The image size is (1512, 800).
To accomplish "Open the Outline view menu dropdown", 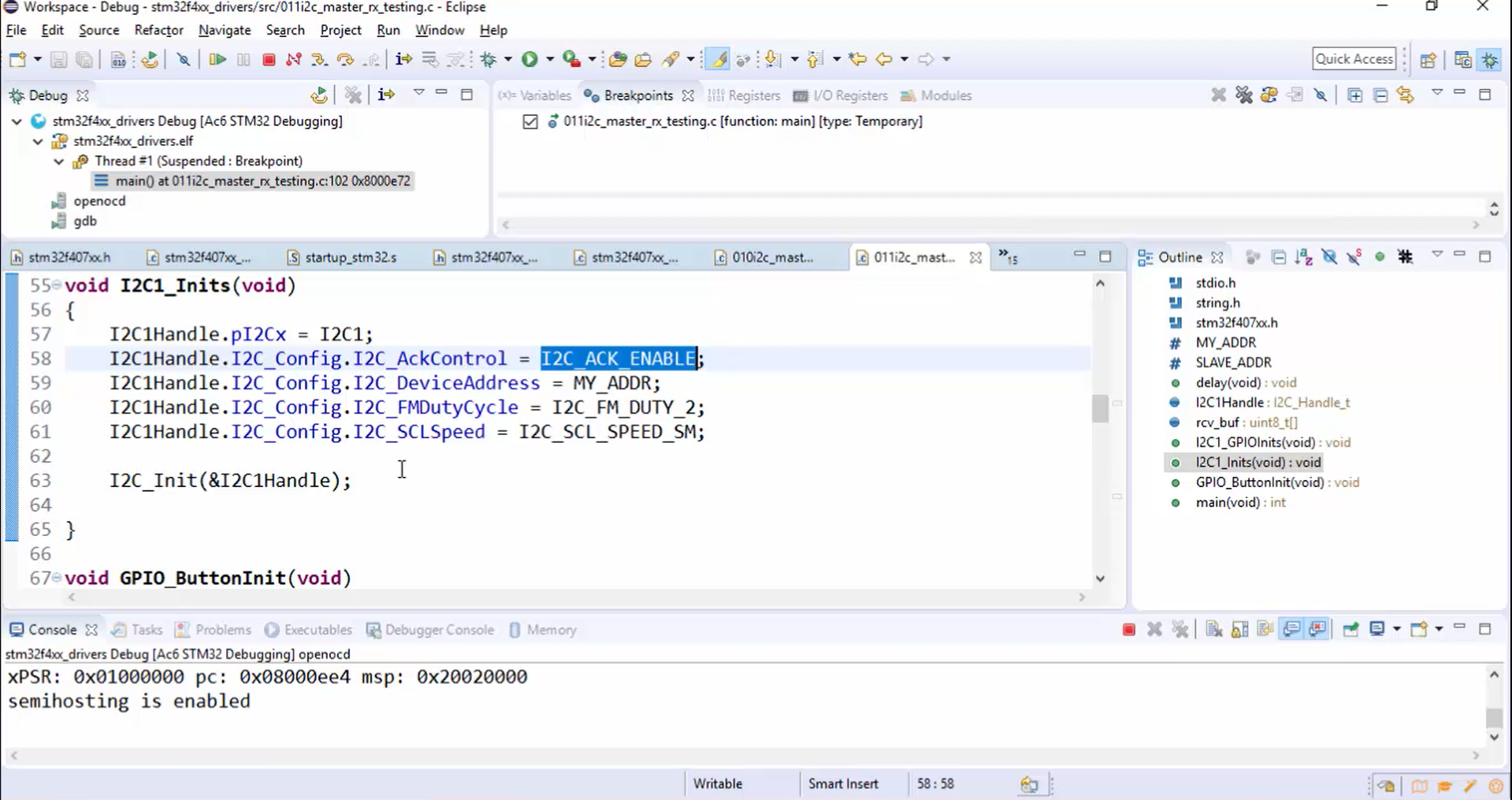I will point(1437,255).
